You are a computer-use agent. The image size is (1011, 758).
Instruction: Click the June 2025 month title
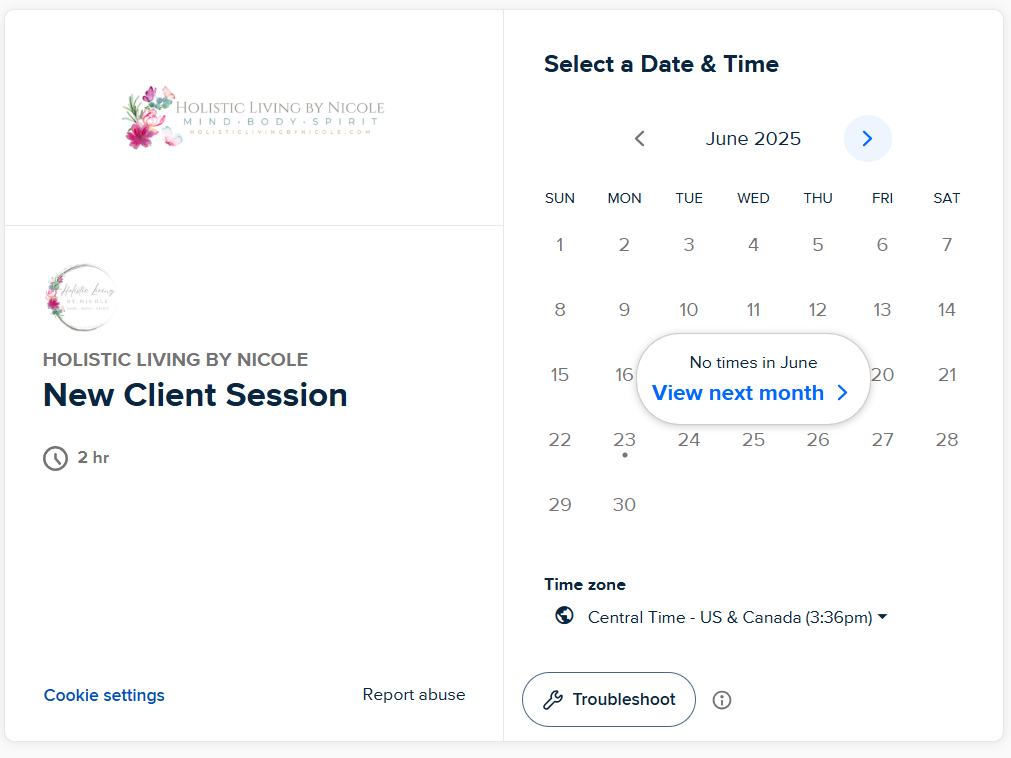click(x=753, y=139)
